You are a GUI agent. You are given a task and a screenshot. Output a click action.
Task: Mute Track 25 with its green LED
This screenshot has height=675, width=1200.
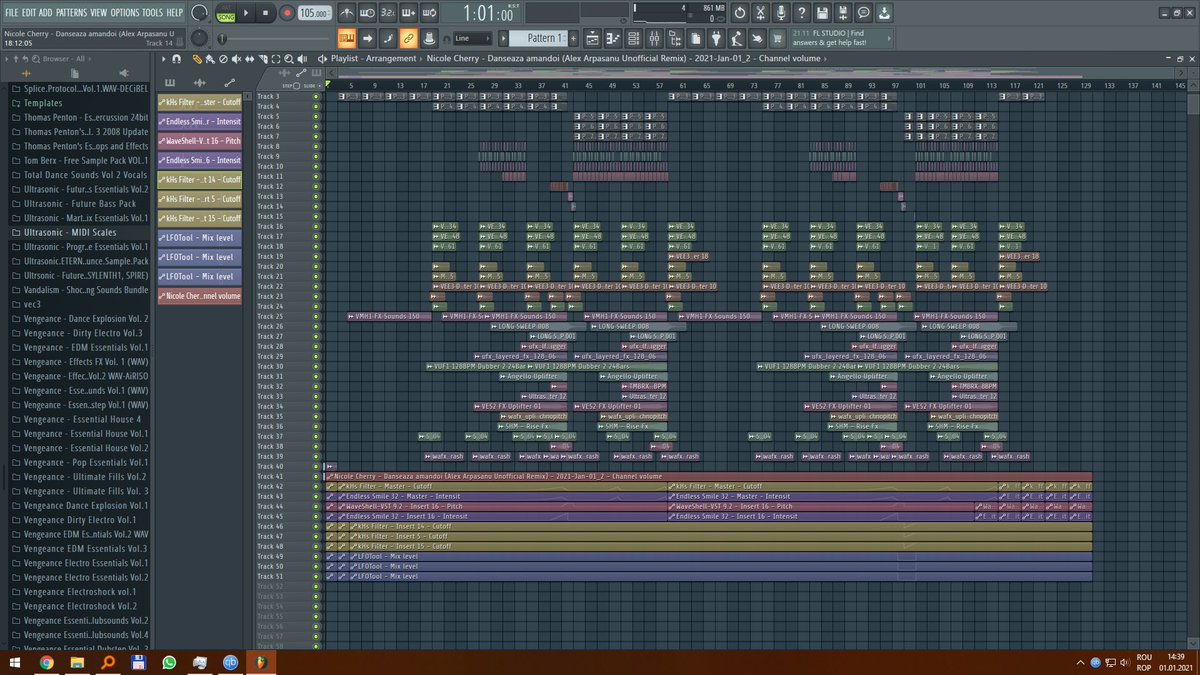click(x=316, y=316)
